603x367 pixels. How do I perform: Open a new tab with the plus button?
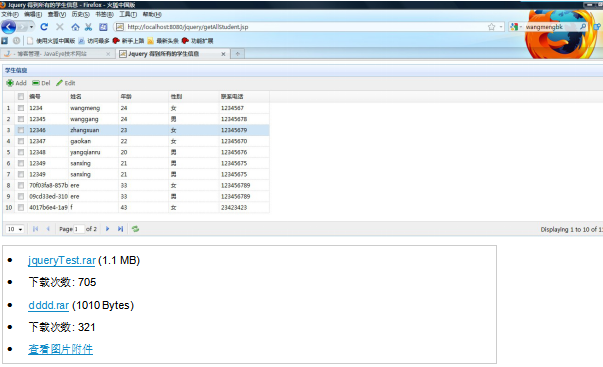coord(238,54)
